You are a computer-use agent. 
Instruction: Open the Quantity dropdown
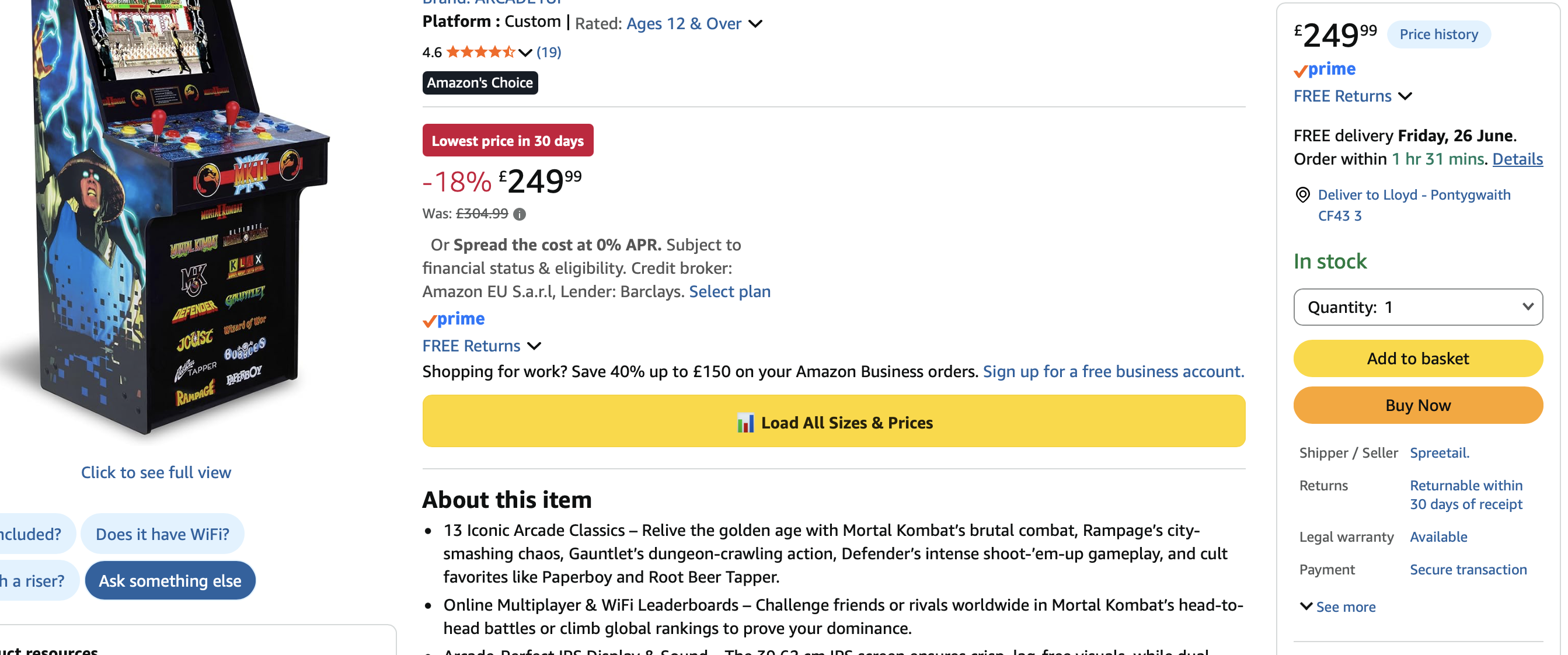click(x=1417, y=307)
